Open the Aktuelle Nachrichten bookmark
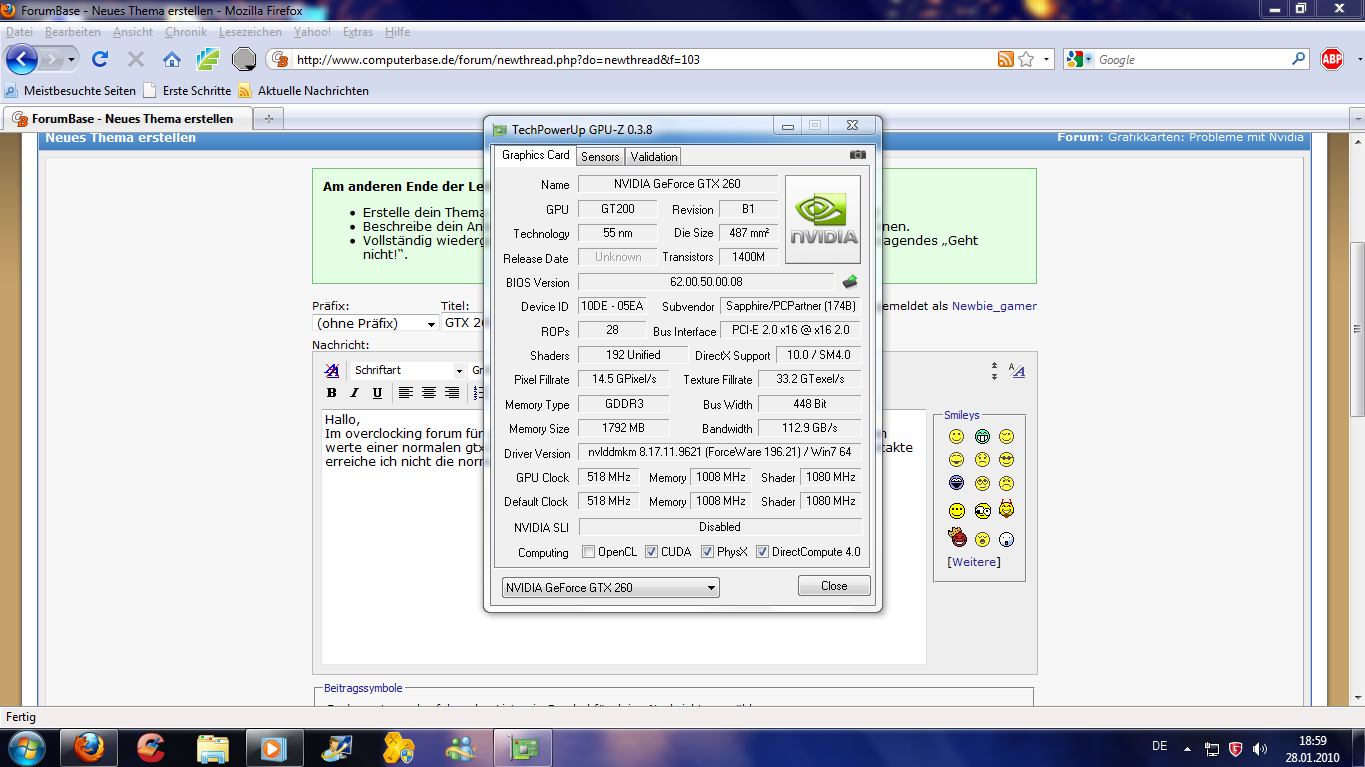This screenshot has height=767, width=1365. point(303,90)
